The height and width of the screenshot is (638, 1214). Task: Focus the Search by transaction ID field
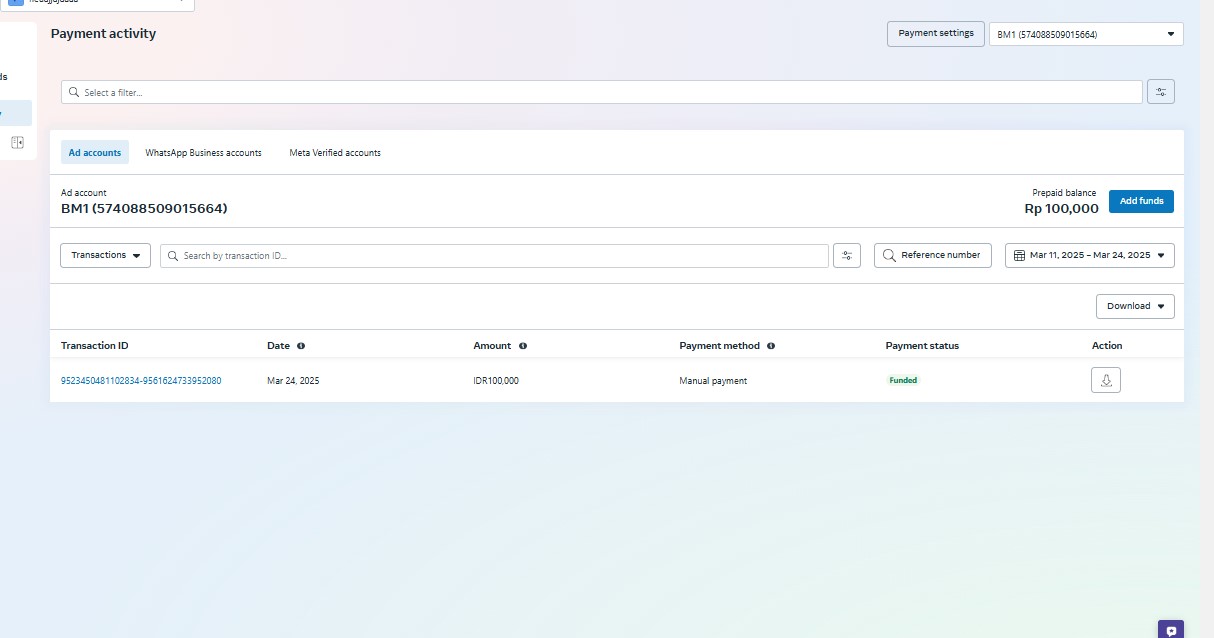click(x=500, y=256)
